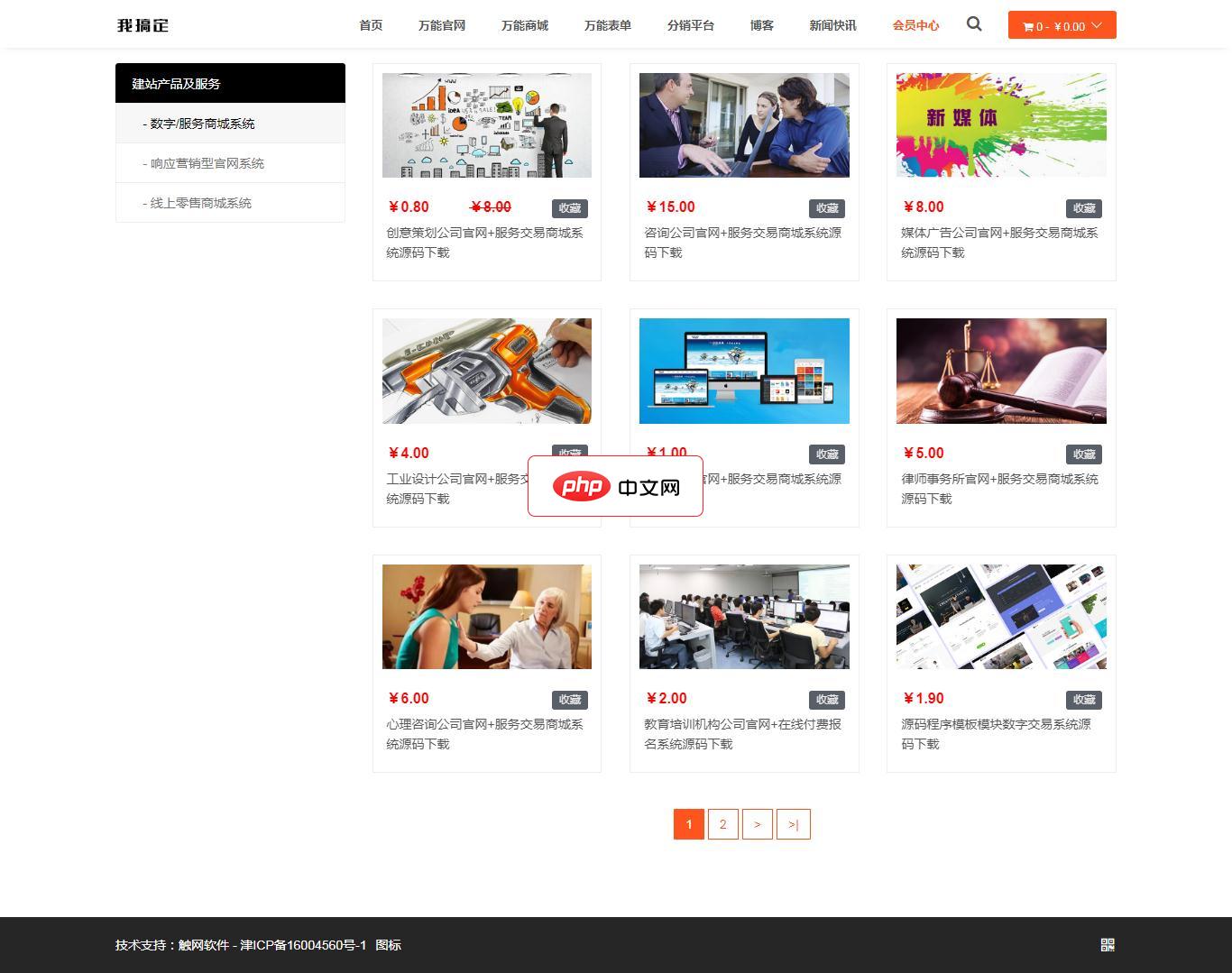Jump to the last page using >|
Viewport: 1232px width, 973px height.
(x=793, y=823)
